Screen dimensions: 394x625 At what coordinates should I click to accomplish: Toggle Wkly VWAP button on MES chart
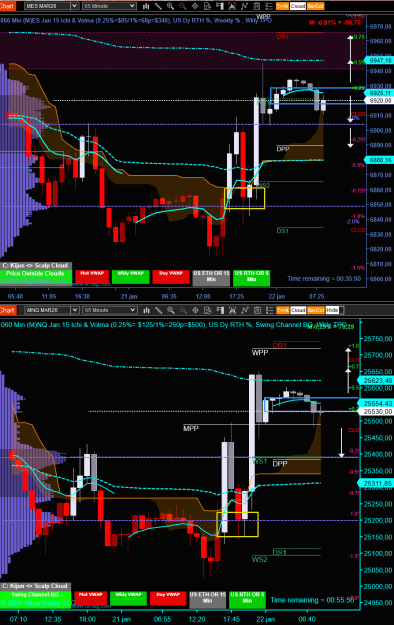click(x=130, y=277)
